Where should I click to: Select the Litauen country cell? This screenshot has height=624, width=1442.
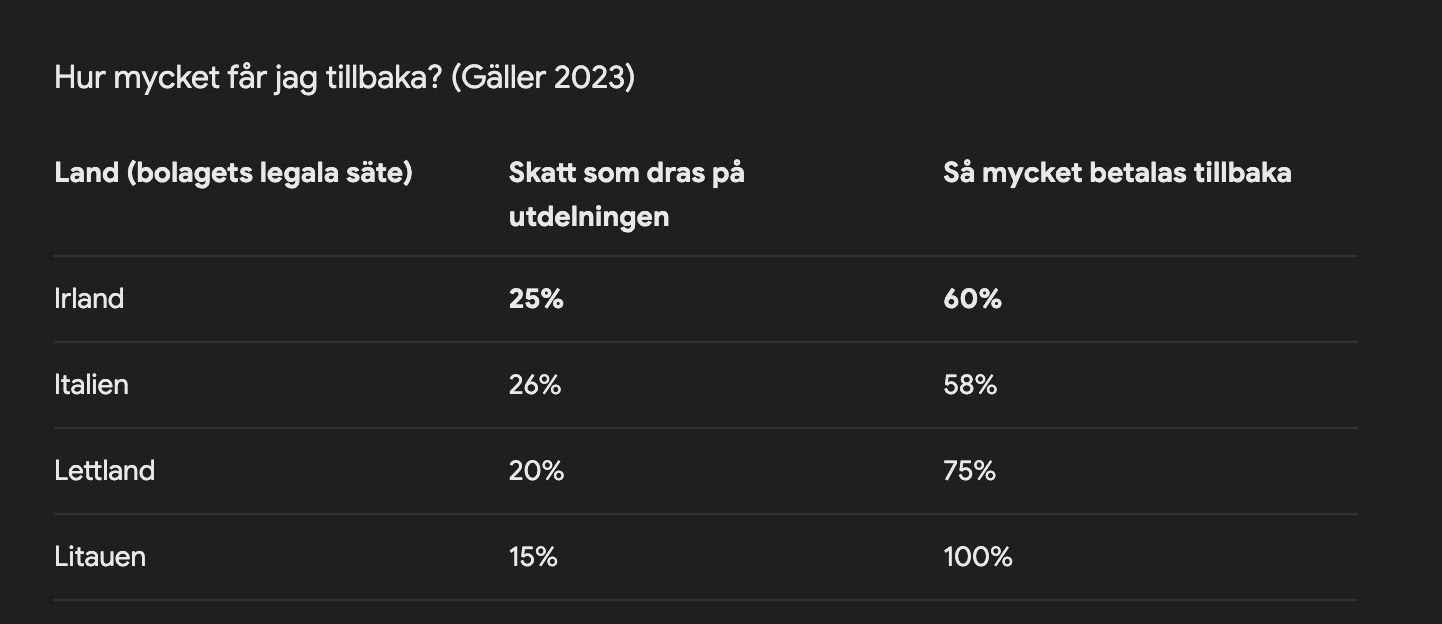point(100,557)
